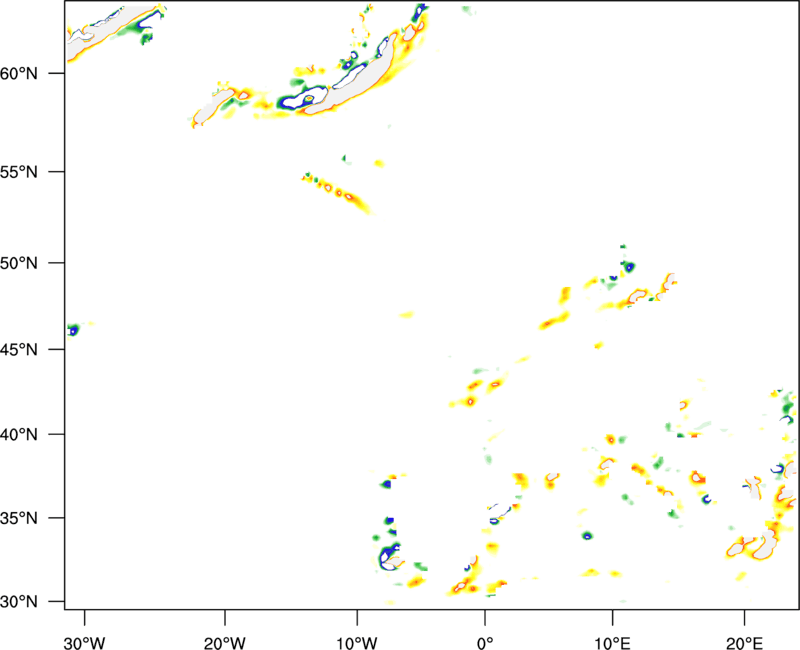The width and height of the screenshot is (800, 650).
Task: Click the 40°N latitude label
Action: 19,435
